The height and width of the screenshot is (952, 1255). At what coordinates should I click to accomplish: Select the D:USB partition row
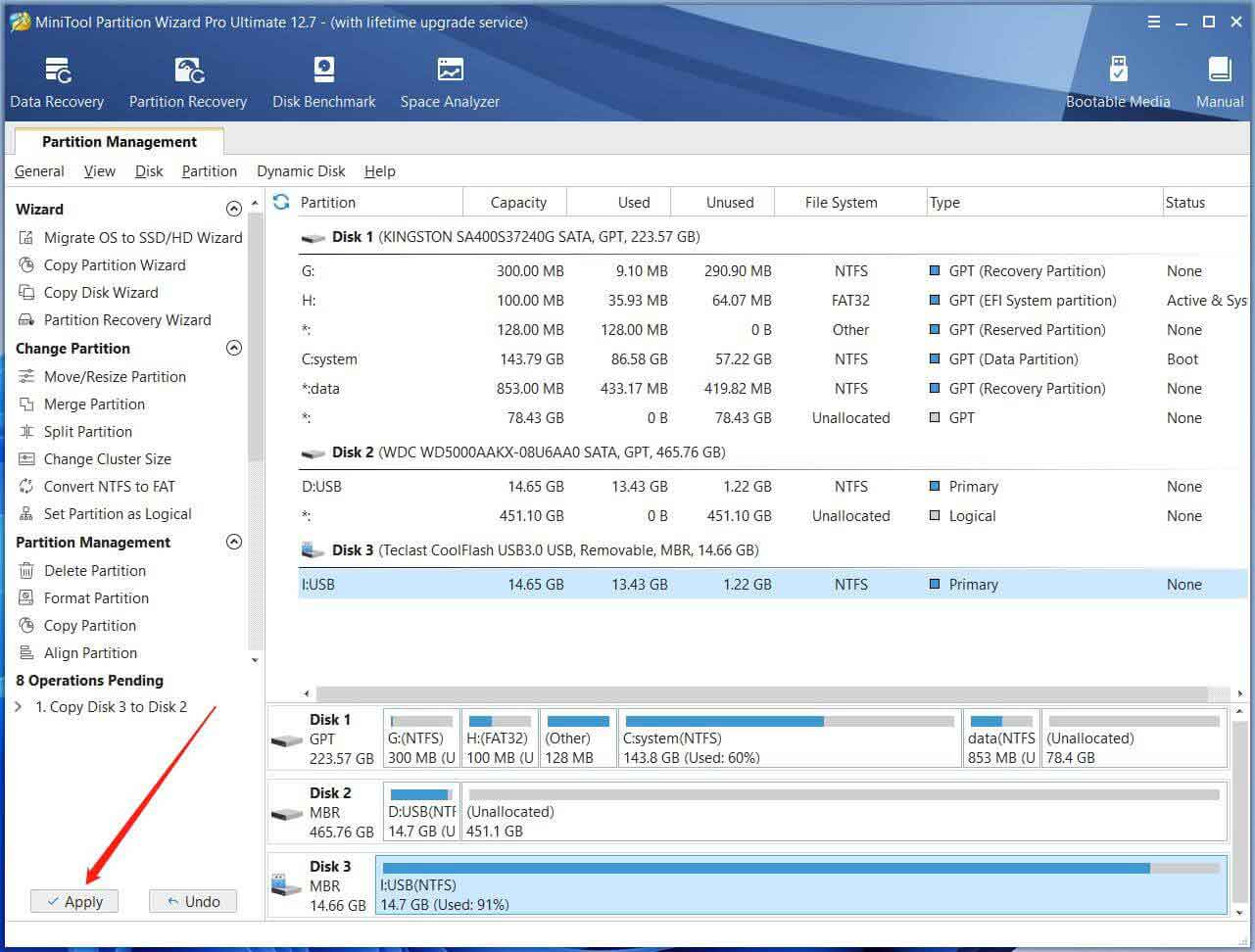(x=773, y=487)
